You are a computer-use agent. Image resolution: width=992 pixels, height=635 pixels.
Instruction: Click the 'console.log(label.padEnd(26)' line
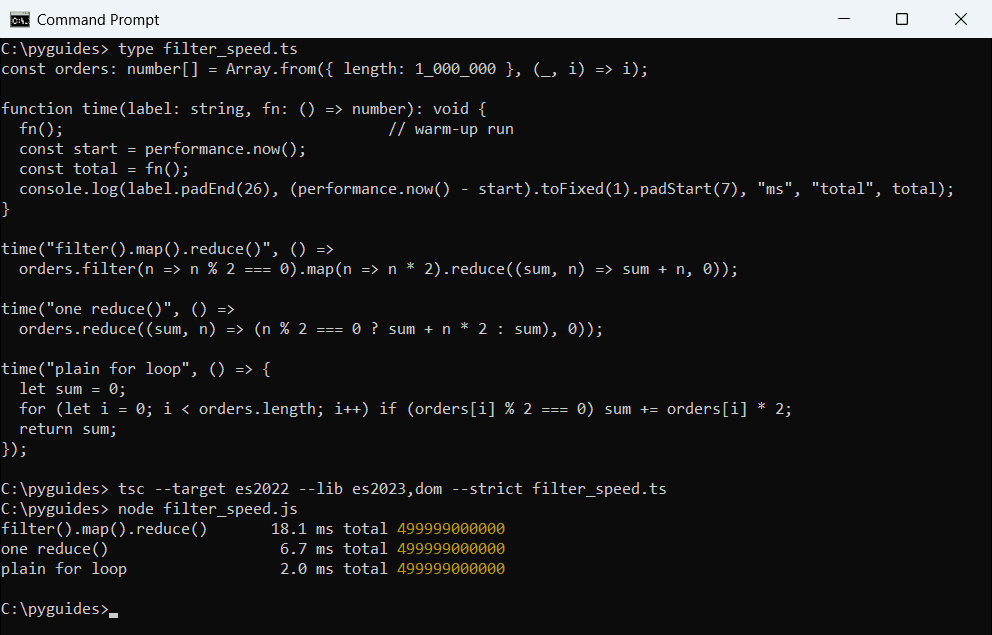pos(486,188)
